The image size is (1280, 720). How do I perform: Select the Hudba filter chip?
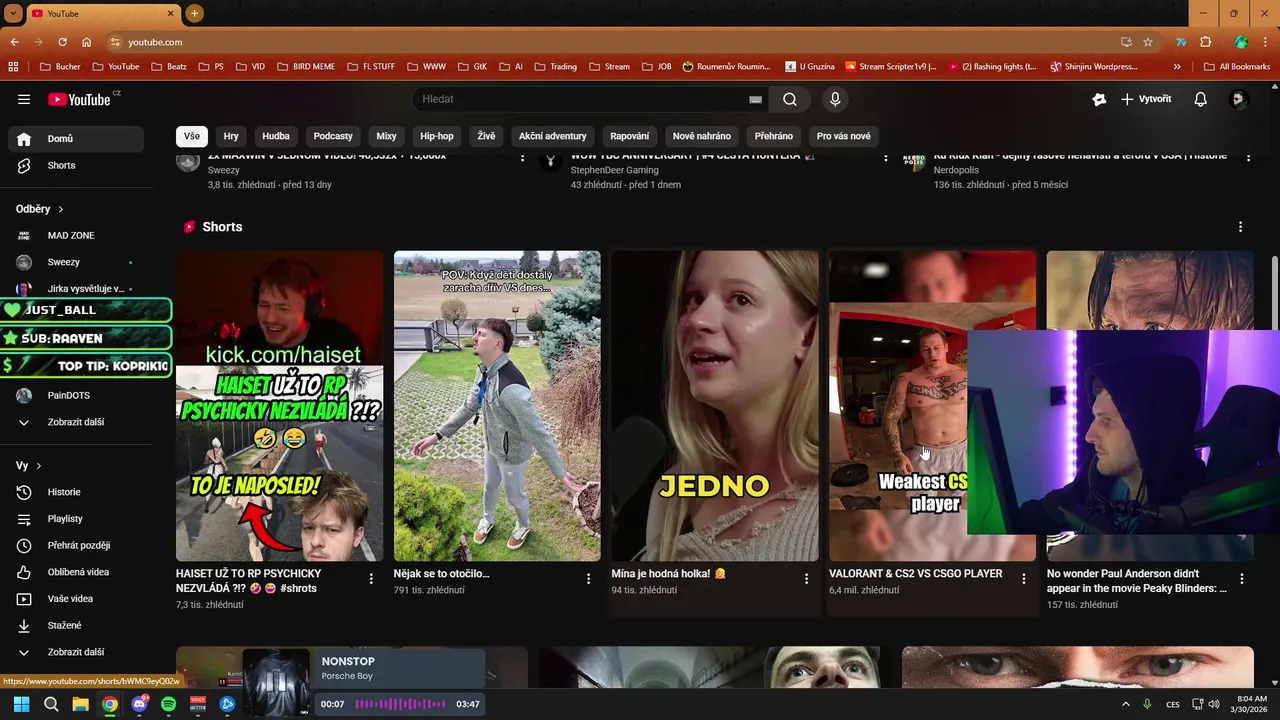[x=276, y=136]
